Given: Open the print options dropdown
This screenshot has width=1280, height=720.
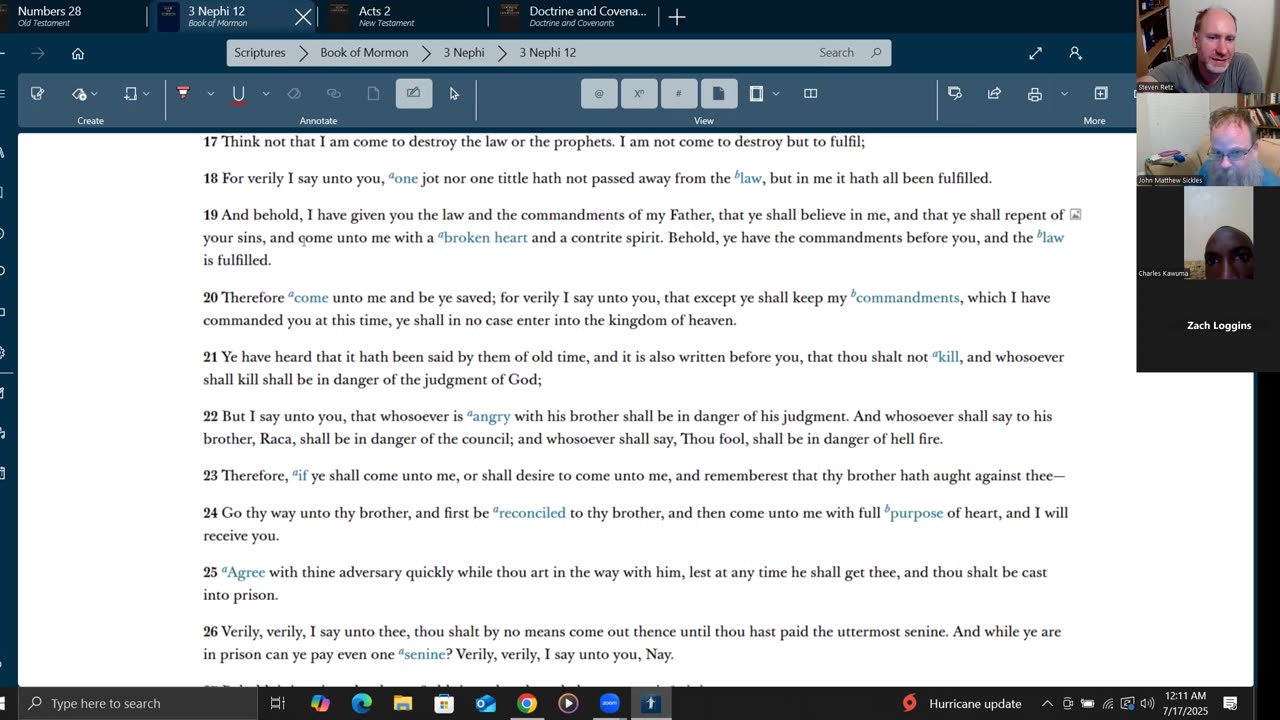Looking at the screenshot, I should (1064, 94).
